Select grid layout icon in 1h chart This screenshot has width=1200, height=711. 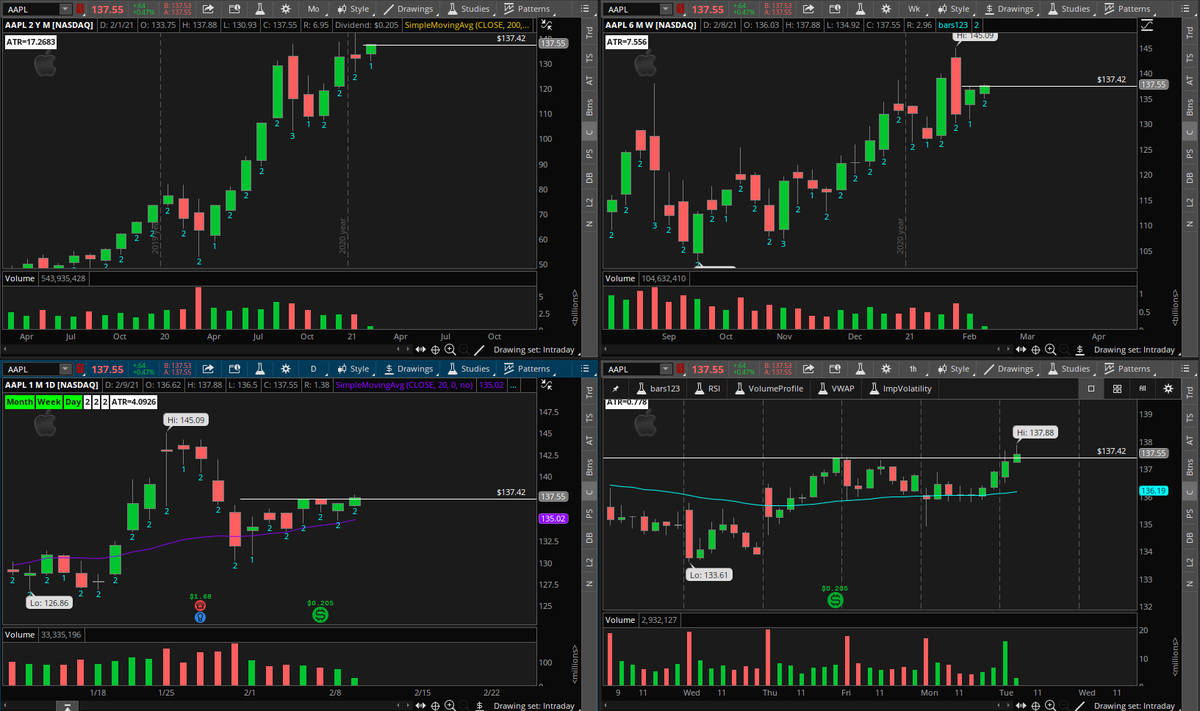point(1117,389)
